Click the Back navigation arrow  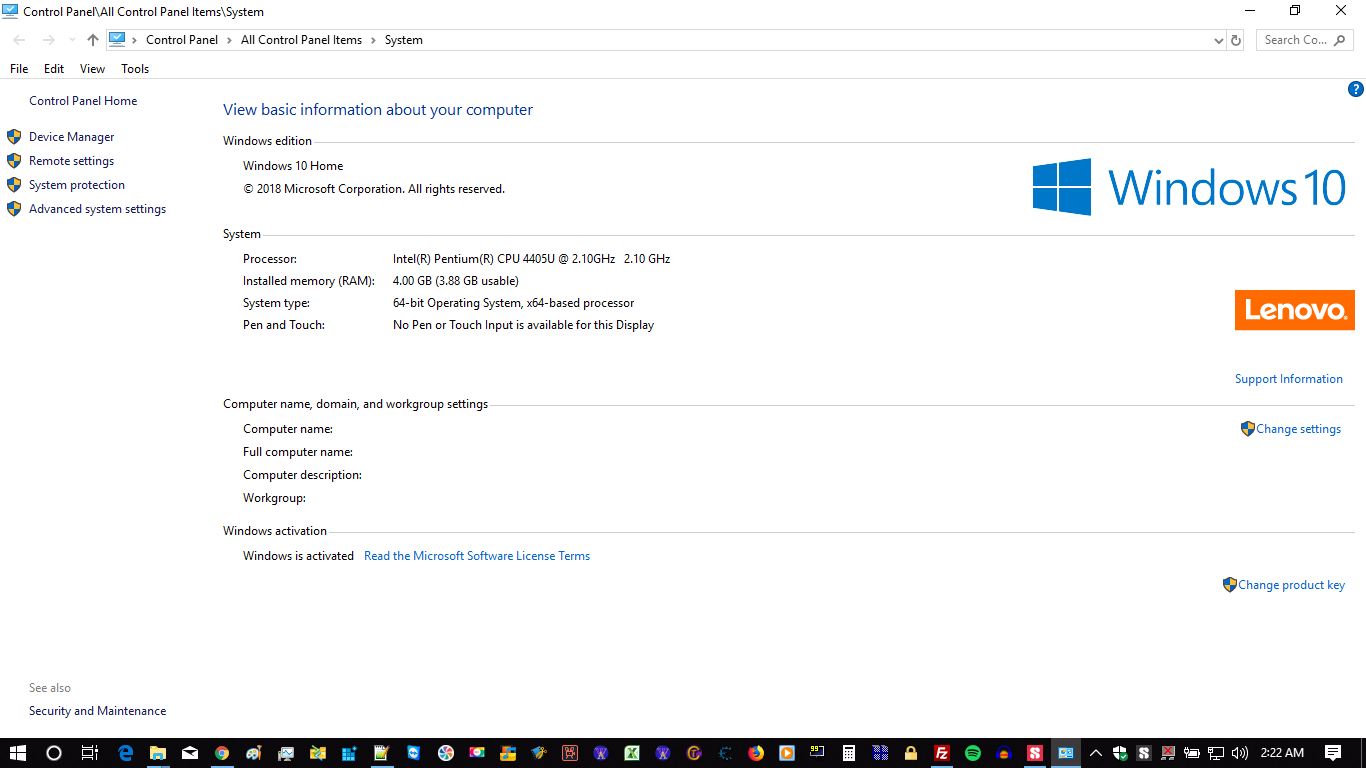(20, 40)
